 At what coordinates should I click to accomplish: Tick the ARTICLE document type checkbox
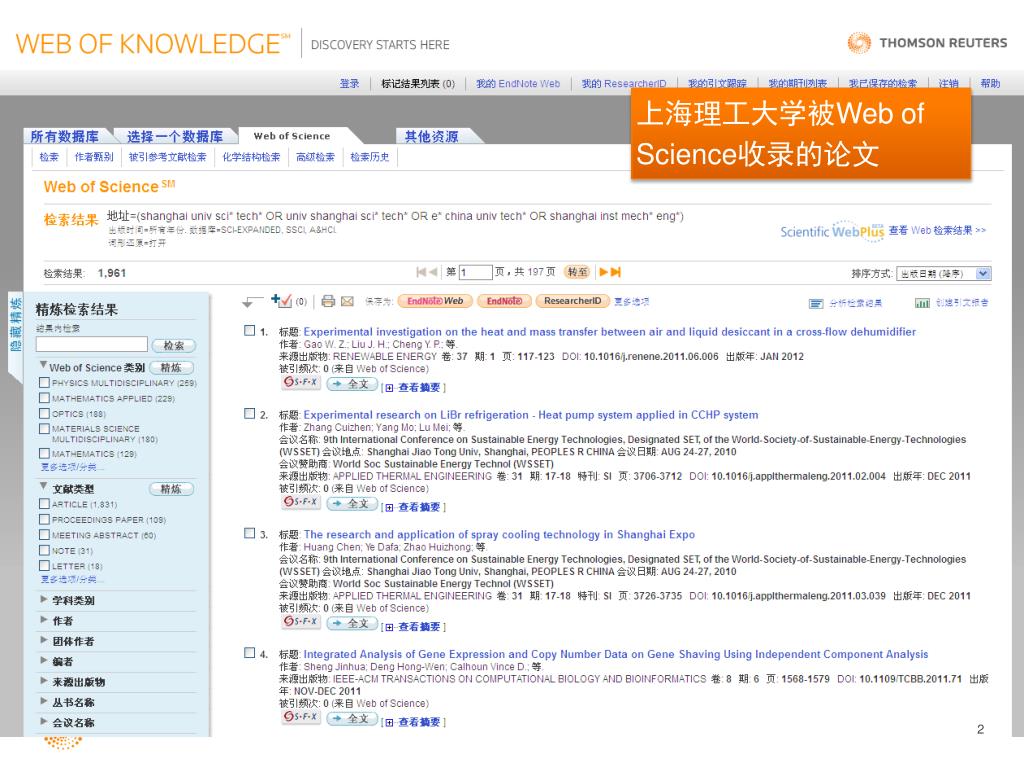pyautogui.click(x=44, y=504)
